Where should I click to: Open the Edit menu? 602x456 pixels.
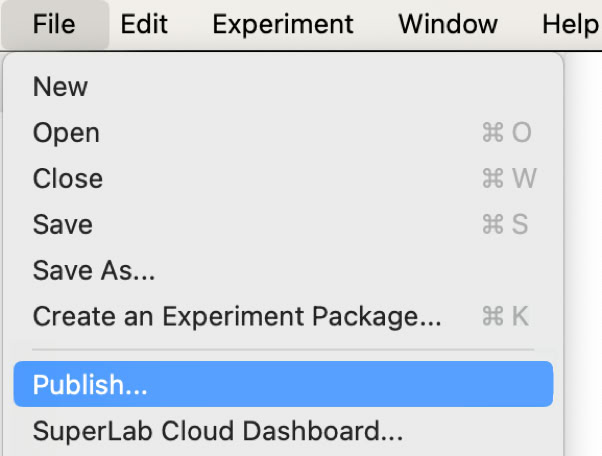(x=144, y=23)
